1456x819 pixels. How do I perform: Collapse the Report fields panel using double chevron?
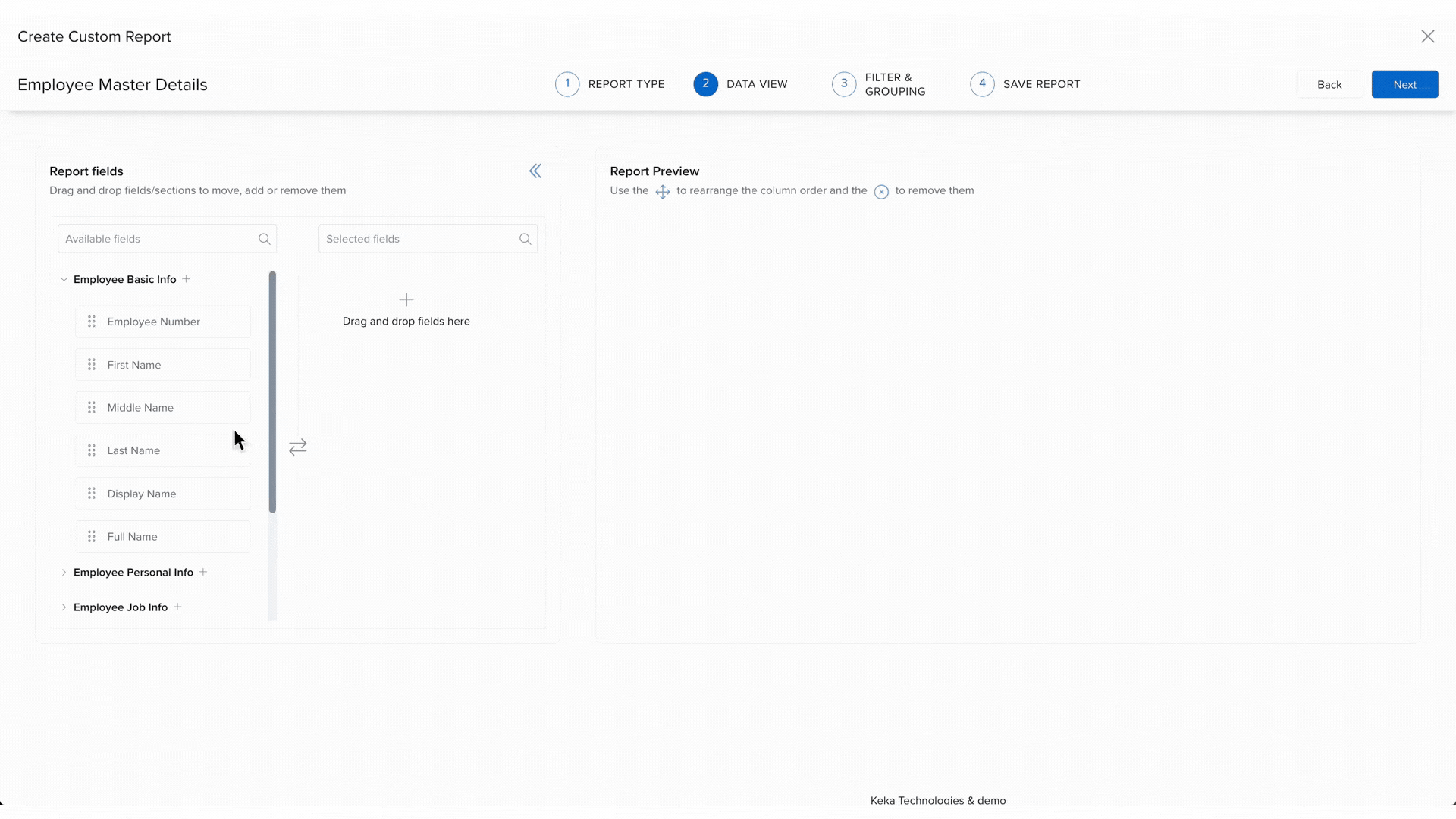pyautogui.click(x=535, y=171)
